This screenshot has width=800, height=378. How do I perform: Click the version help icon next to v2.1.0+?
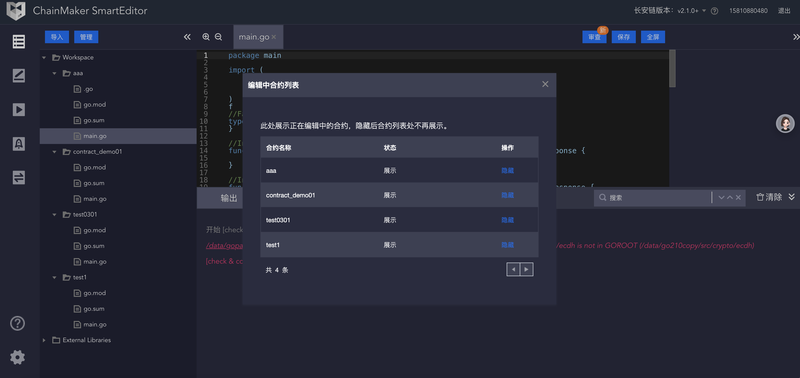coord(714,11)
